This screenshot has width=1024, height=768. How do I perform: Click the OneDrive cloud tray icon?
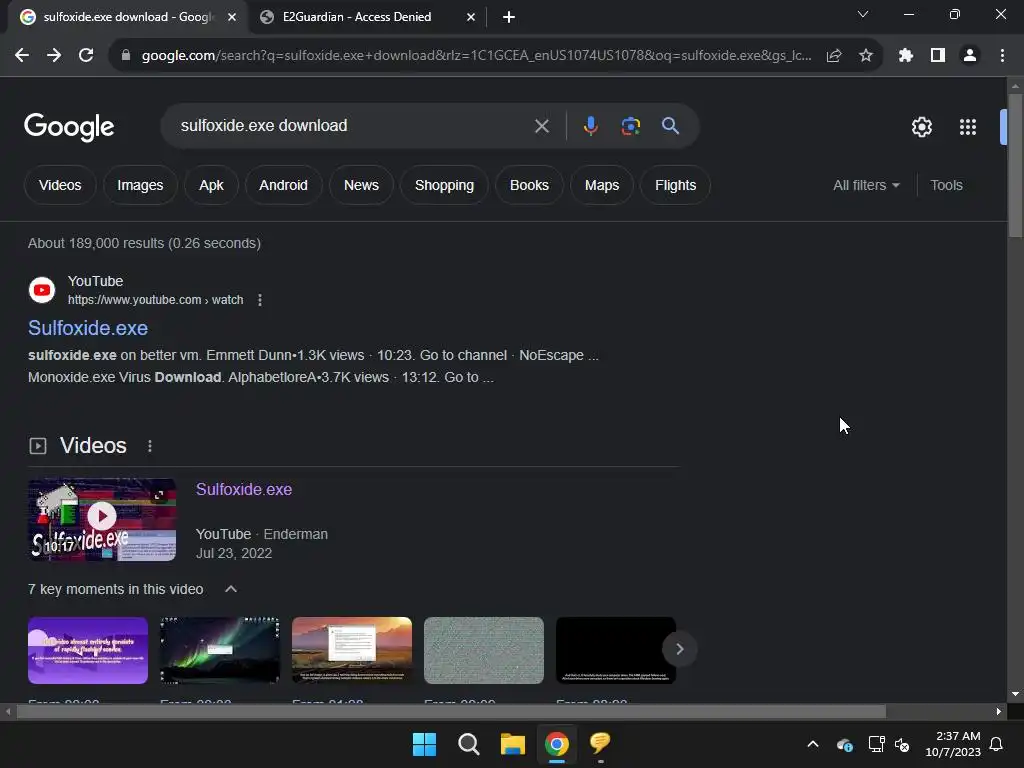(844, 744)
